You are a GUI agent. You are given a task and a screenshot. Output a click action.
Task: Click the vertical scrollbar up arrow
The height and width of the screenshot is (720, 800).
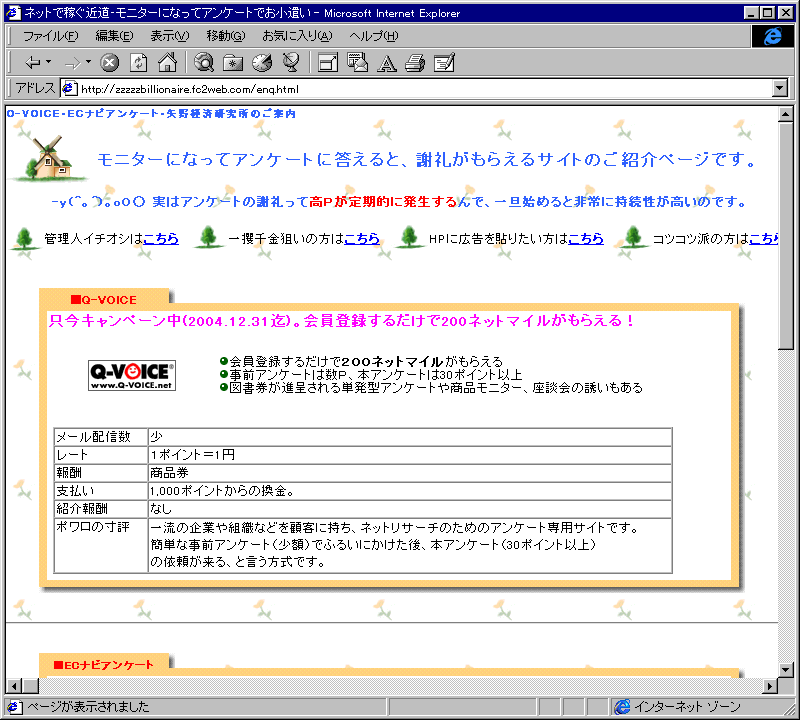point(786,114)
